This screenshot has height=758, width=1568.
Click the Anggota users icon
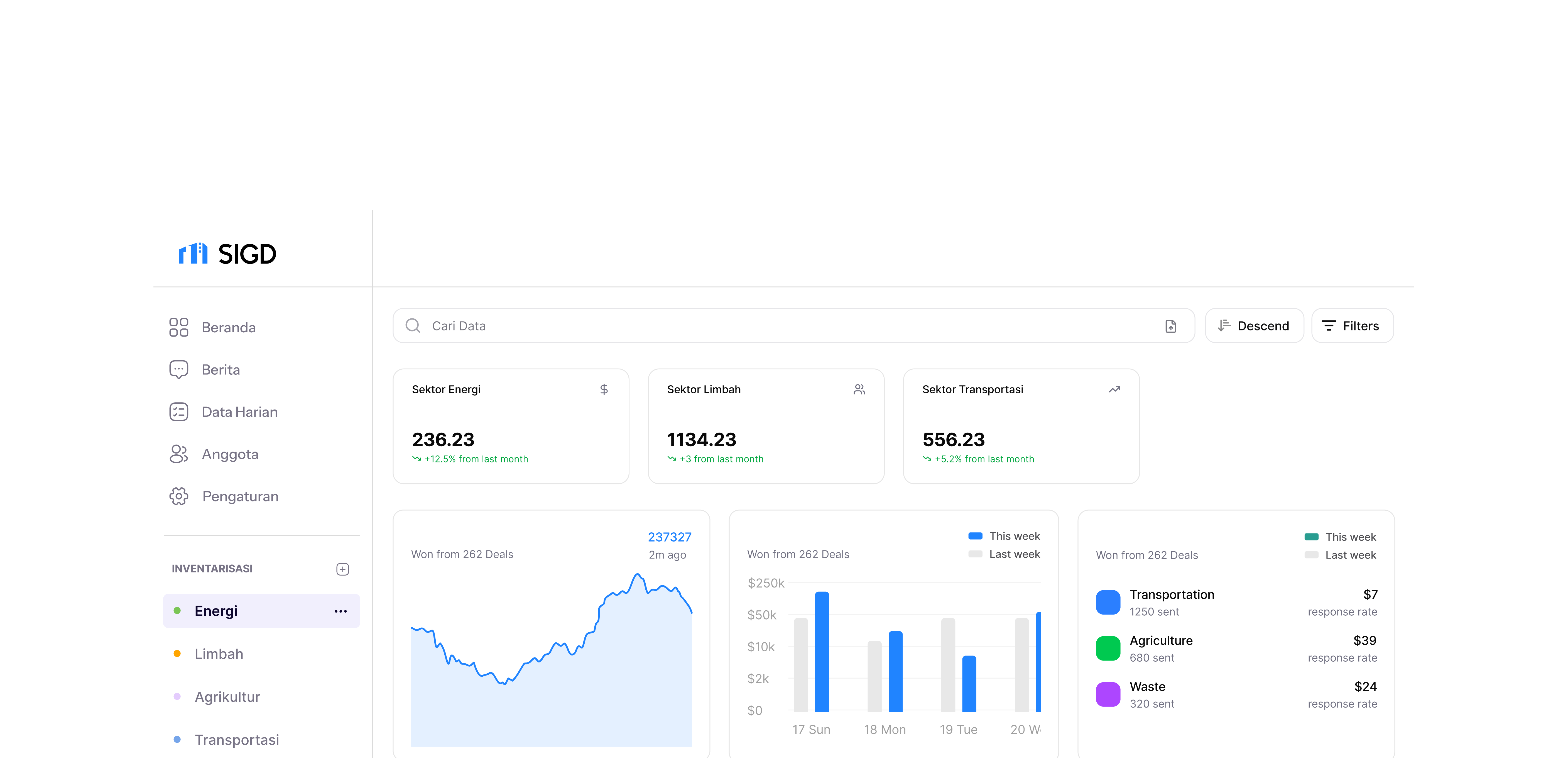click(x=178, y=454)
